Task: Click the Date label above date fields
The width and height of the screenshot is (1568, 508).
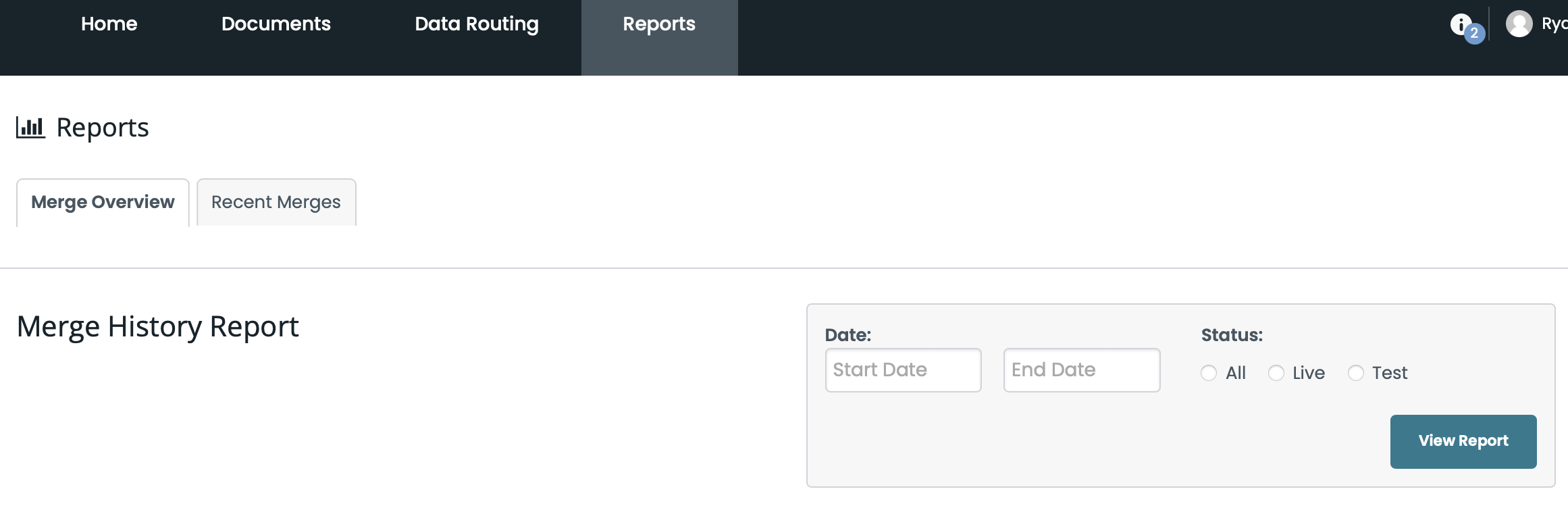Action: point(848,335)
